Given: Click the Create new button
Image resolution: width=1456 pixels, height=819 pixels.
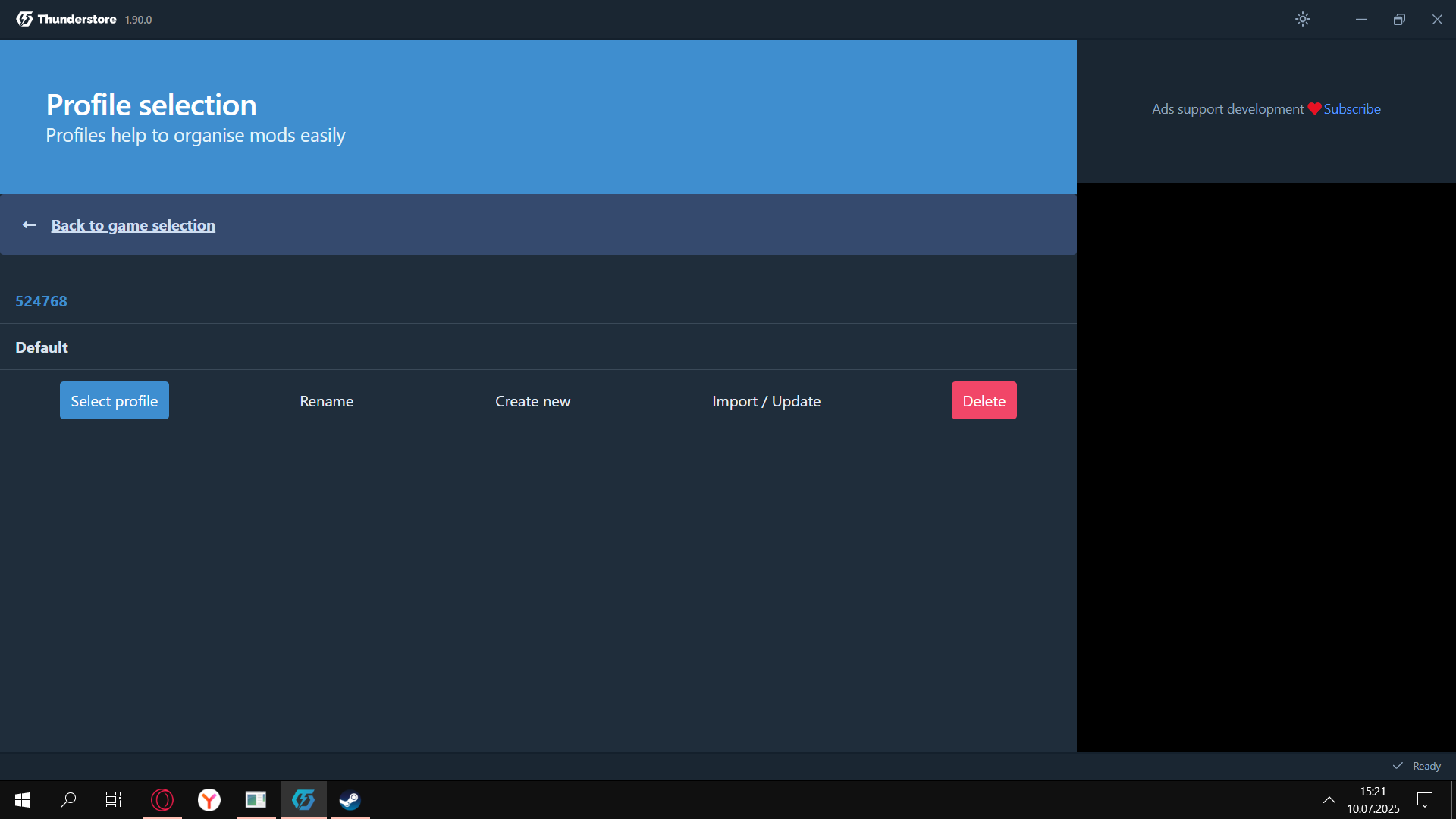Looking at the screenshot, I should pyautogui.click(x=533, y=400).
